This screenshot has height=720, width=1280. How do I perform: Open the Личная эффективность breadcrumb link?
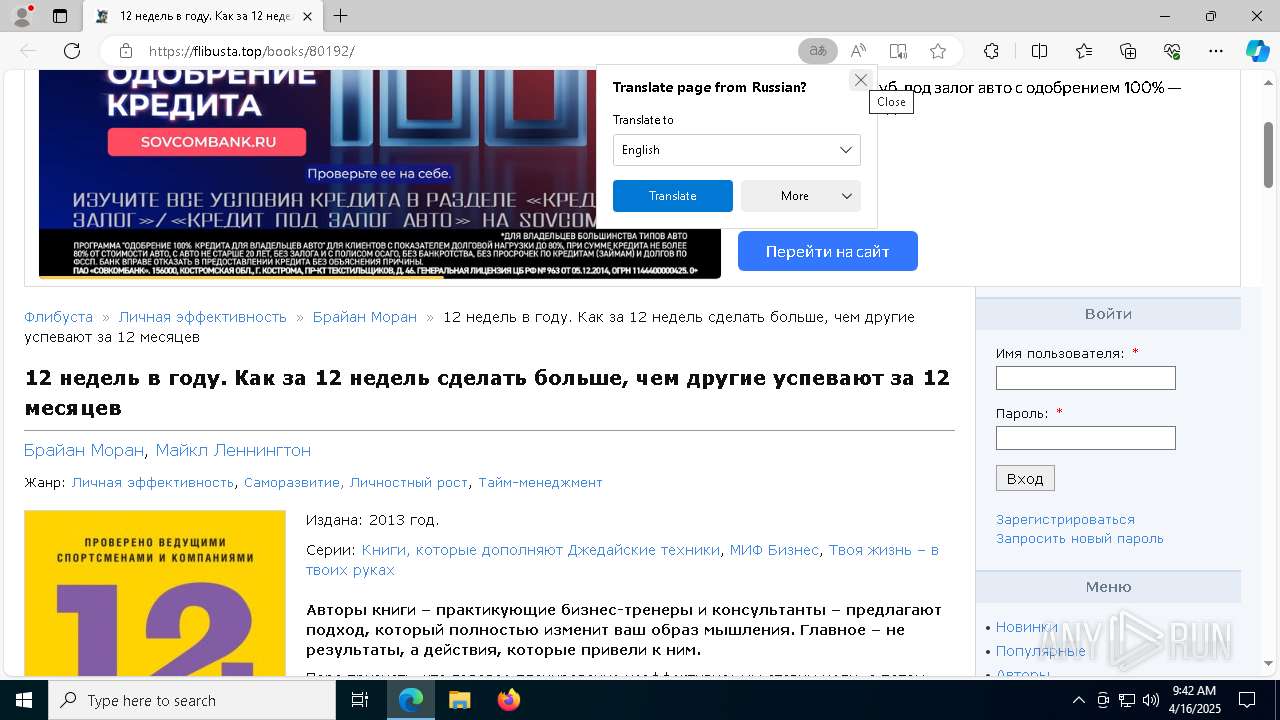coord(202,317)
